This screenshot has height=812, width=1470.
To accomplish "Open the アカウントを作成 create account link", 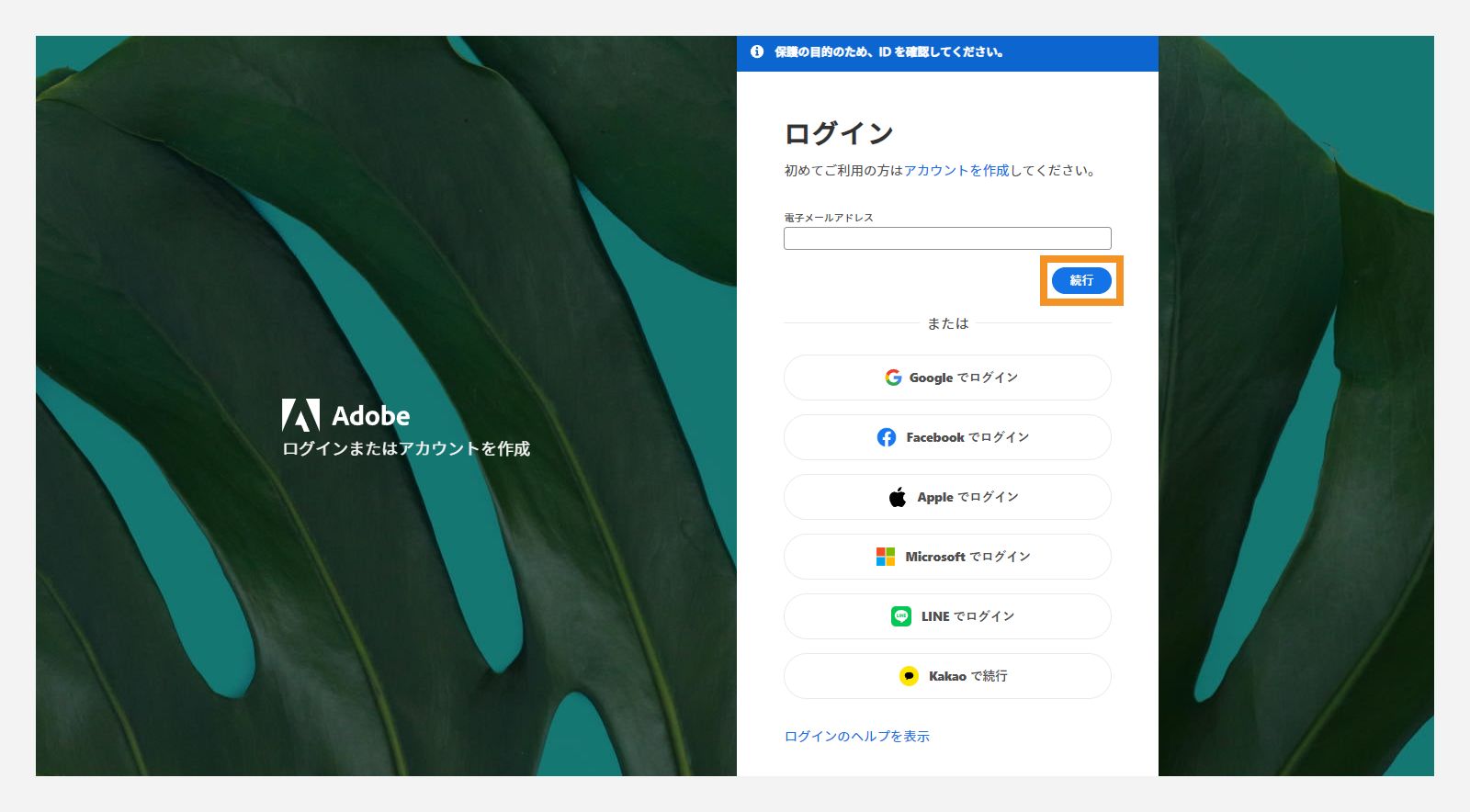I will point(956,170).
